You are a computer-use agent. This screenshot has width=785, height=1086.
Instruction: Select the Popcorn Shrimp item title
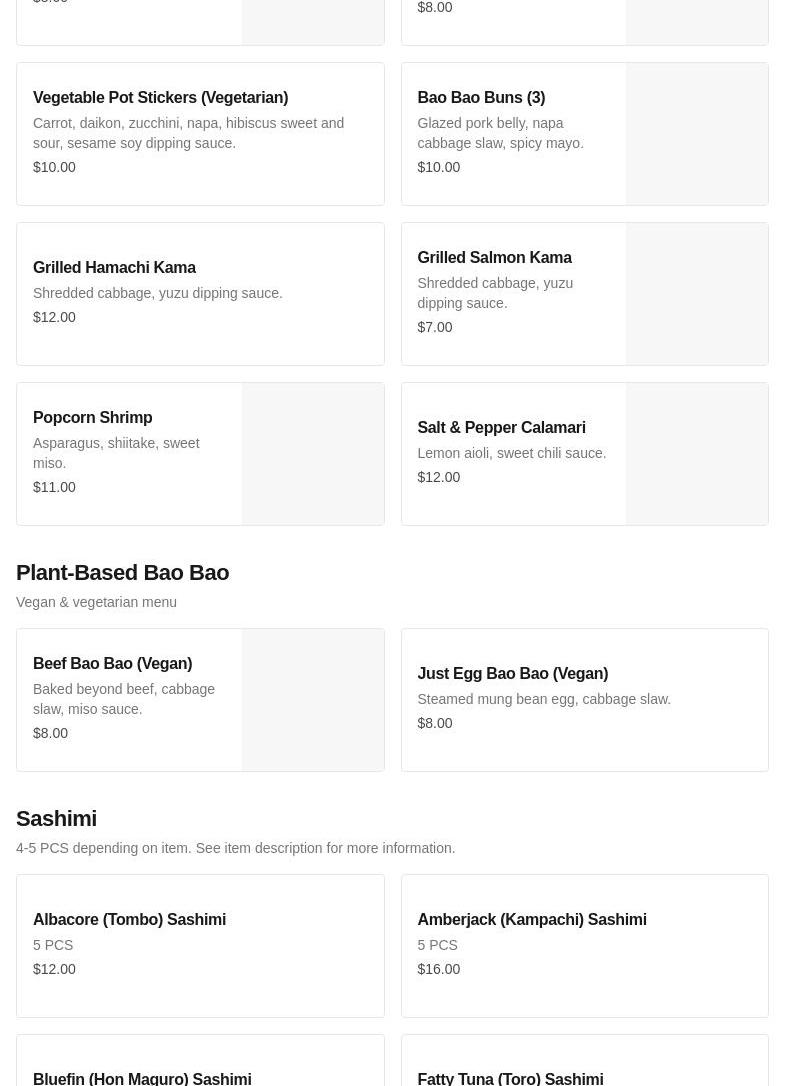(93, 418)
